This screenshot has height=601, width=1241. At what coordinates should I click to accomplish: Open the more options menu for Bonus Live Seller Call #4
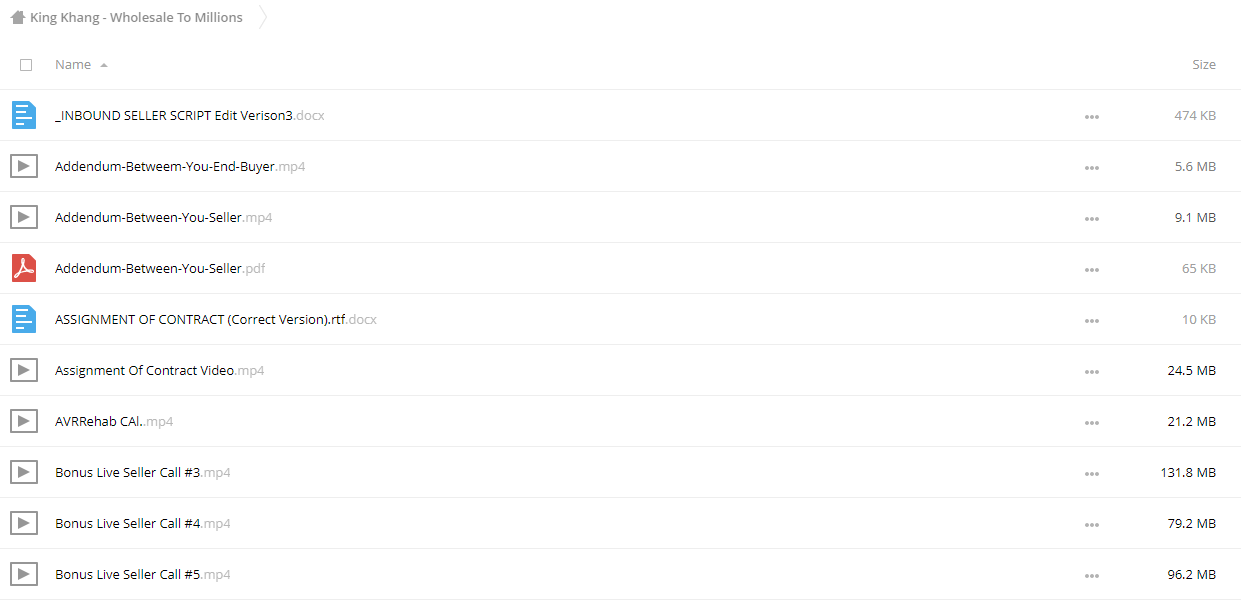1091,524
